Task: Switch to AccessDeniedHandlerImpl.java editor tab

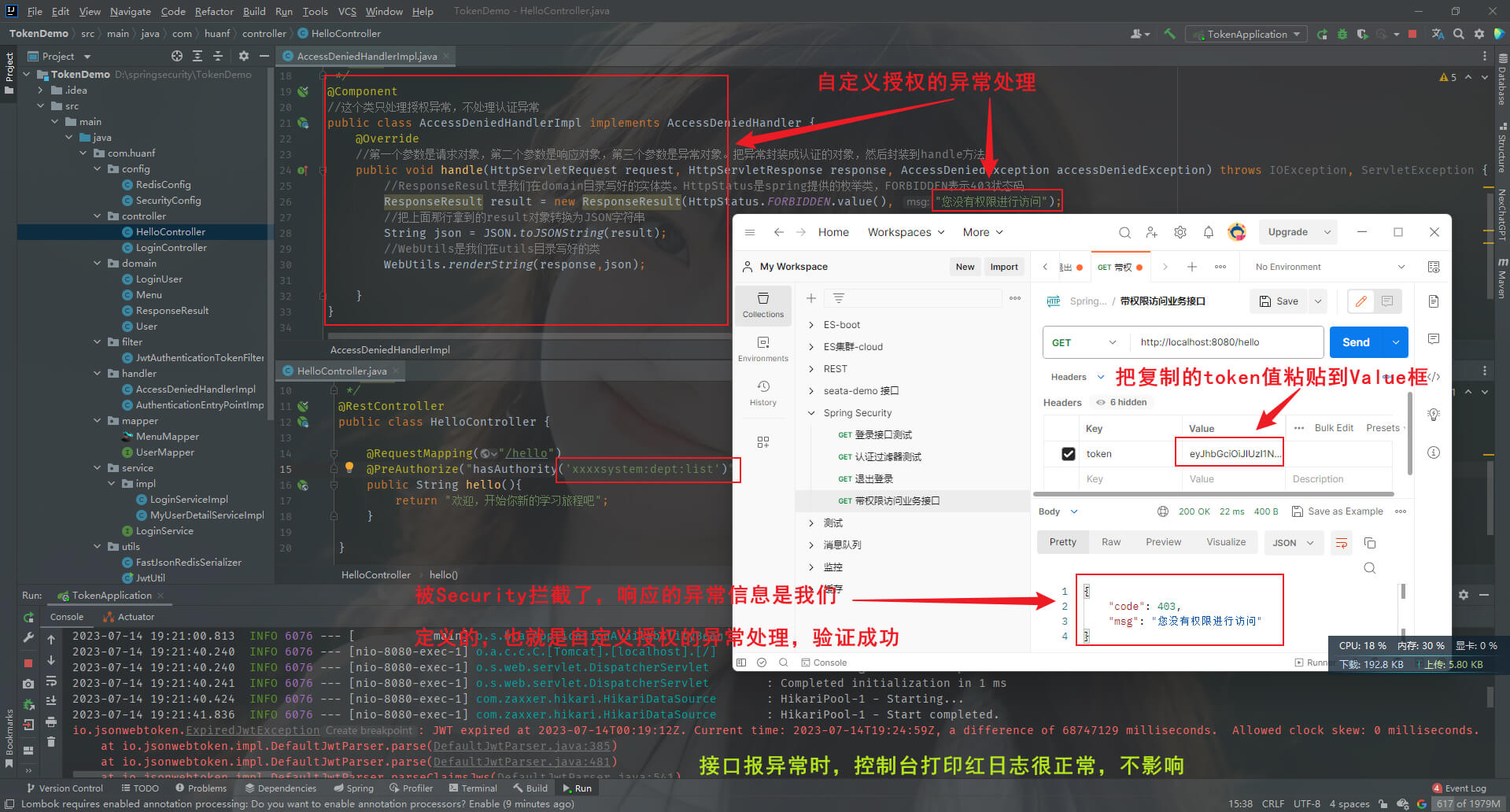Action: (366, 56)
